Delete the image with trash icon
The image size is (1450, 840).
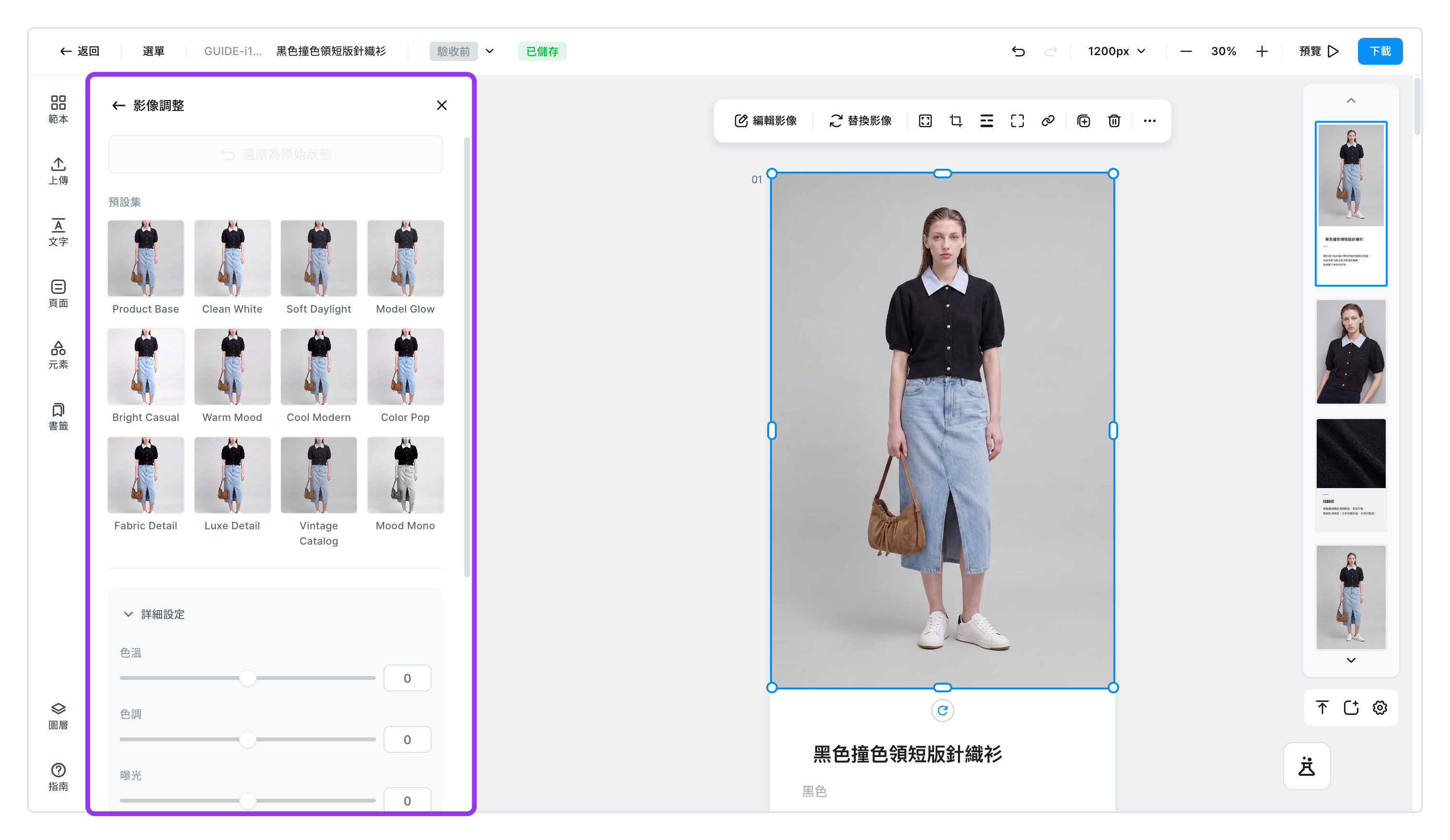pos(1114,121)
